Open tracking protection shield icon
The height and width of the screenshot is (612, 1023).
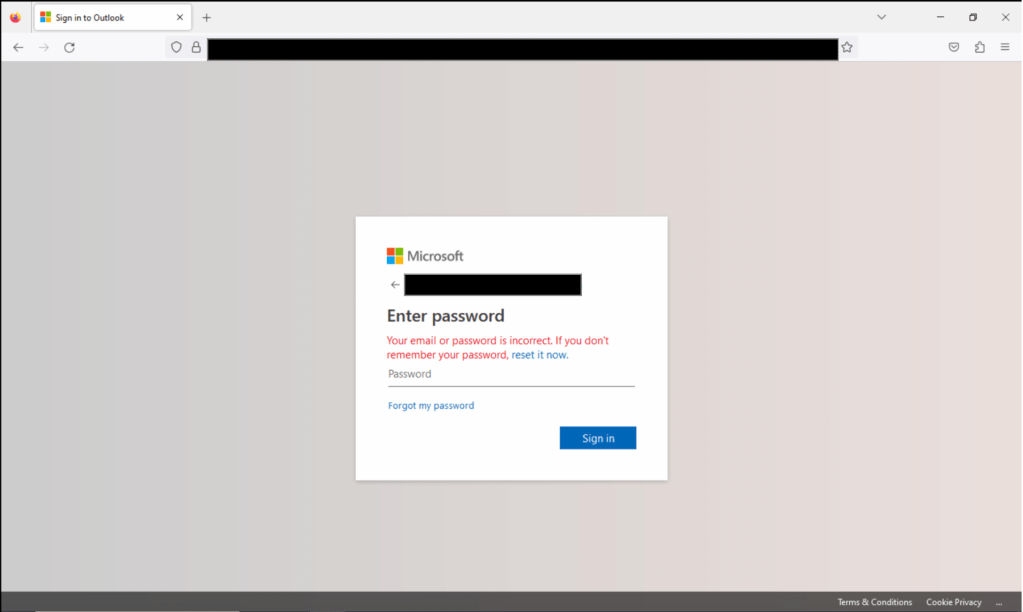pyautogui.click(x=176, y=47)
